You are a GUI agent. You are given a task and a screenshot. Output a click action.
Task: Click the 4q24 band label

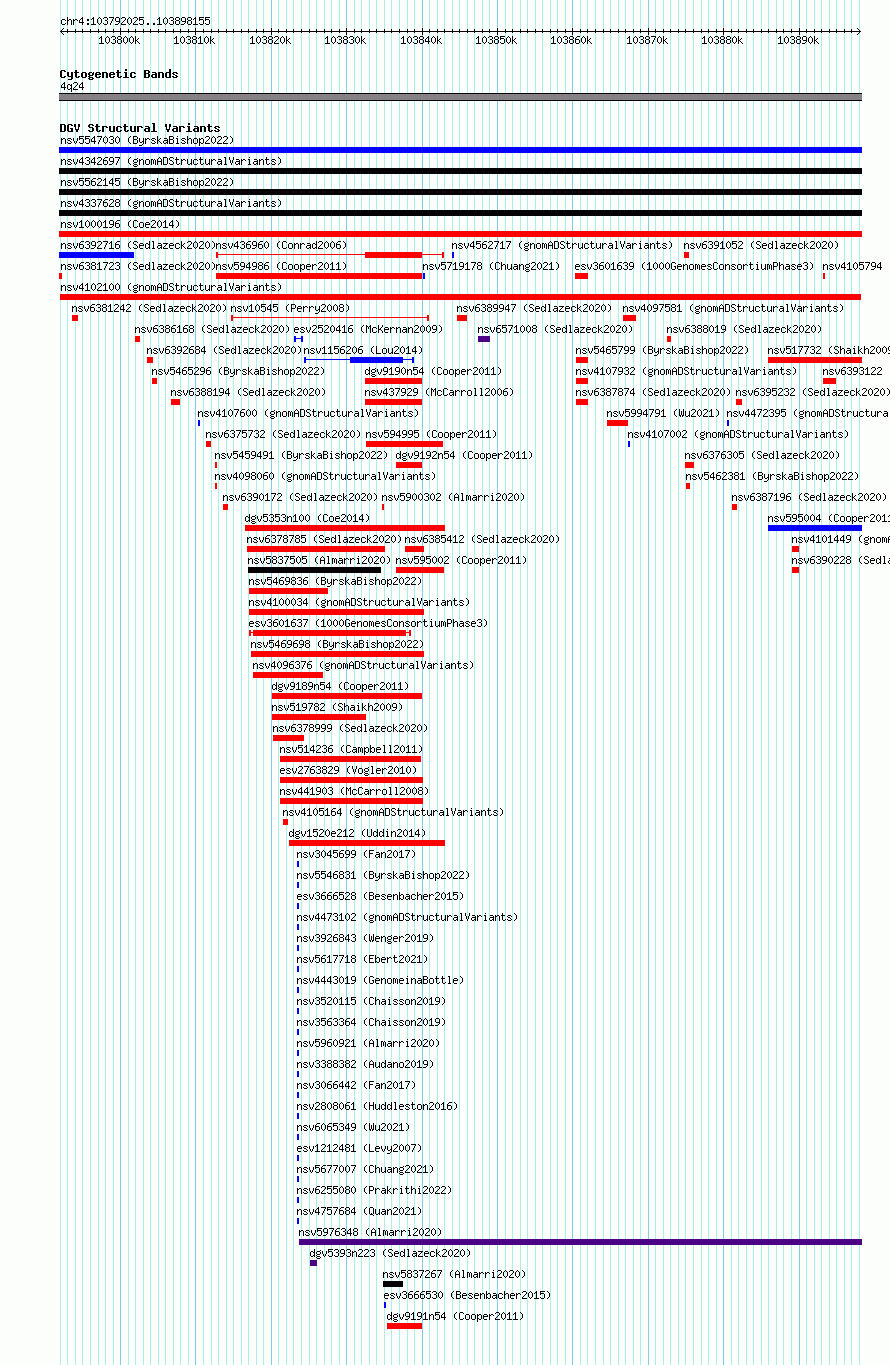[72, 86]
